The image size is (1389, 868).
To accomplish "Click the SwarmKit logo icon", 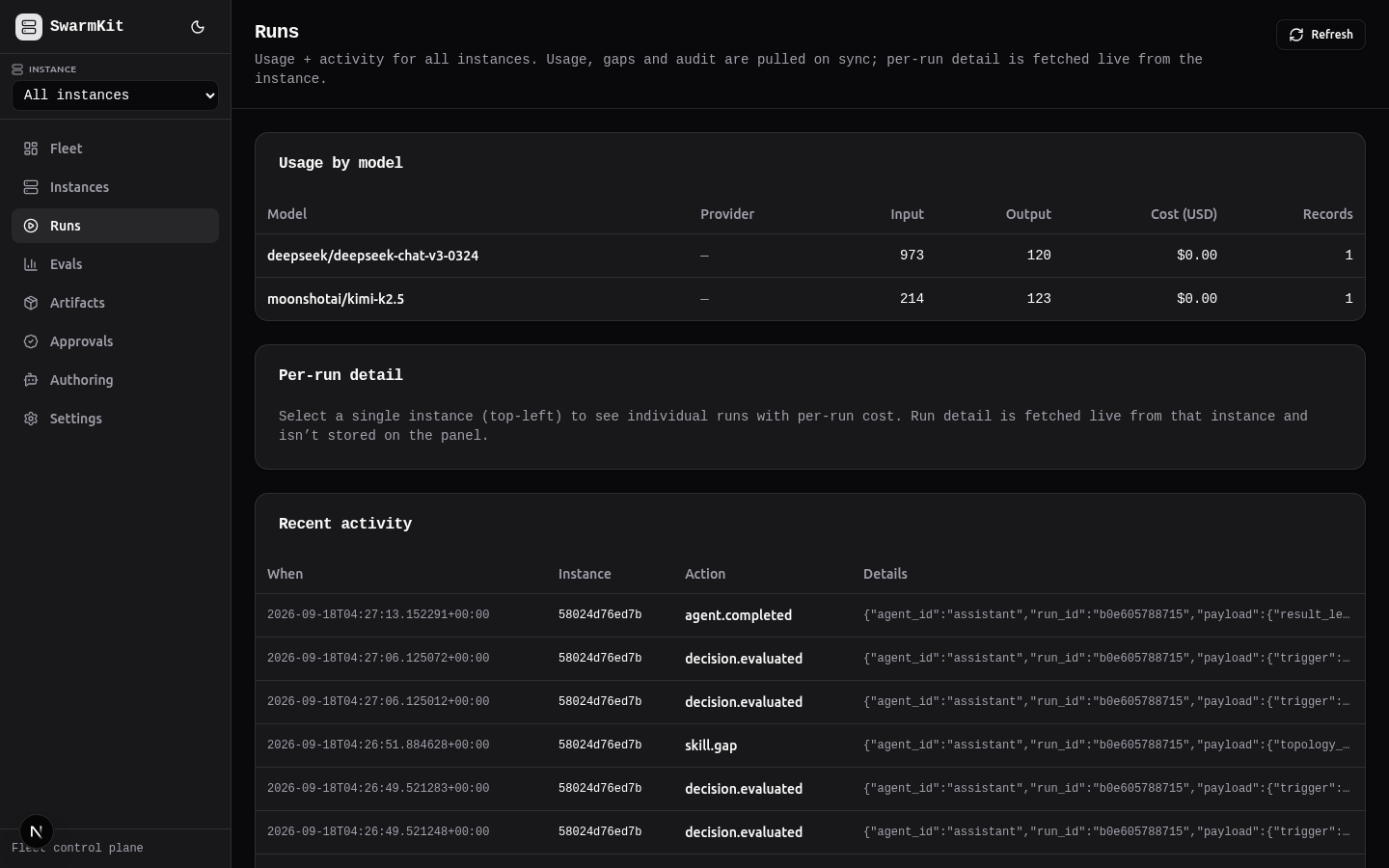I will (29, 27).
